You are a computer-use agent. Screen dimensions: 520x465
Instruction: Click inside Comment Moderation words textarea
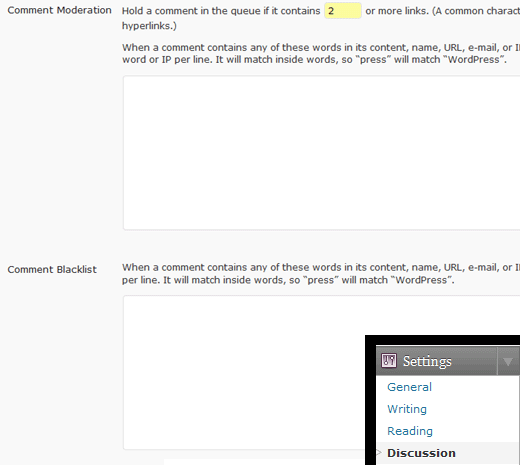(322, 153)
